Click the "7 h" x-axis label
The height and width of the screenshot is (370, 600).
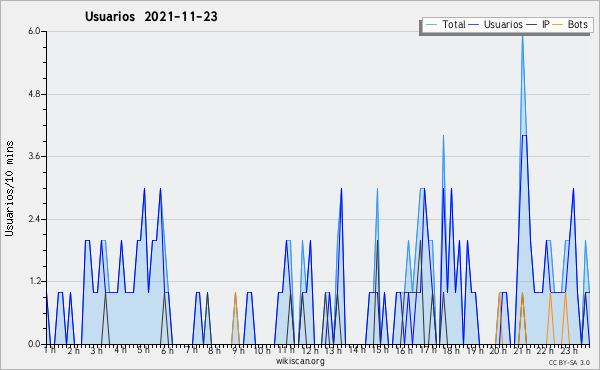(191, 350)
